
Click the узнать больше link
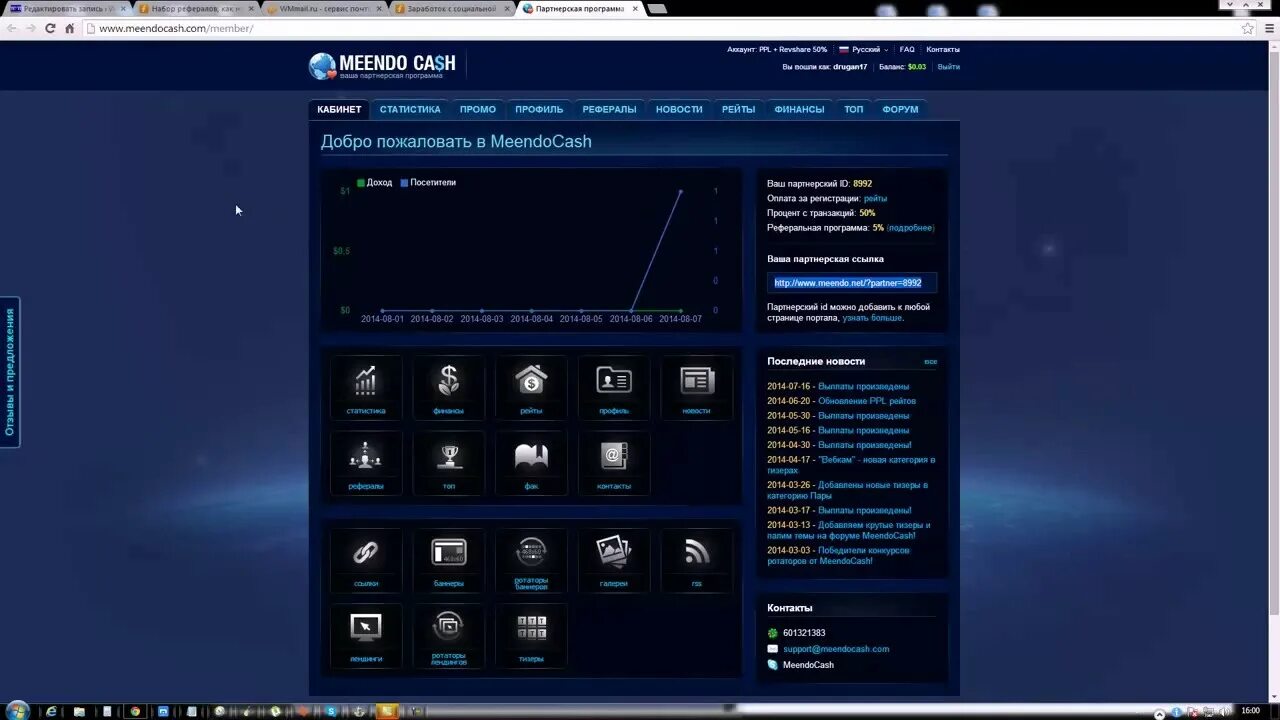(872, 318)
